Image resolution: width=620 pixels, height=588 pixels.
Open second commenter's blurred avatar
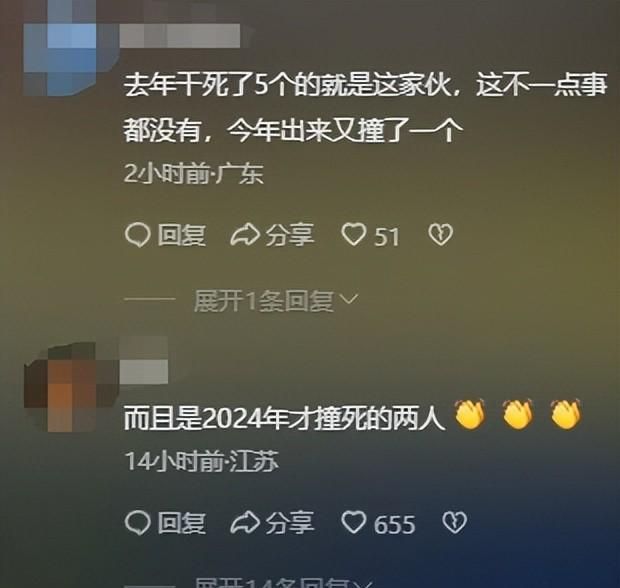click(x=65, y=388)
